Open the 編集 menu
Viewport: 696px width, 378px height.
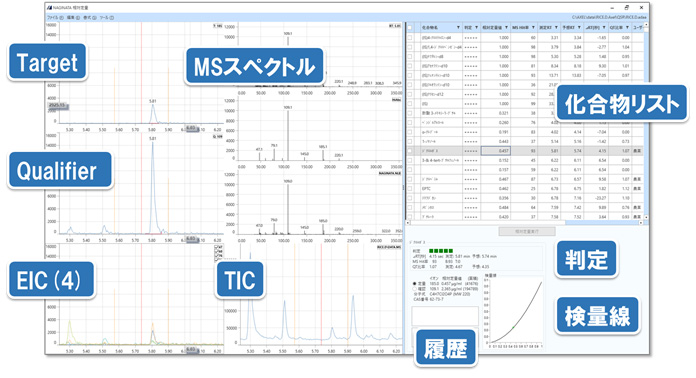(x=73, y=18)
